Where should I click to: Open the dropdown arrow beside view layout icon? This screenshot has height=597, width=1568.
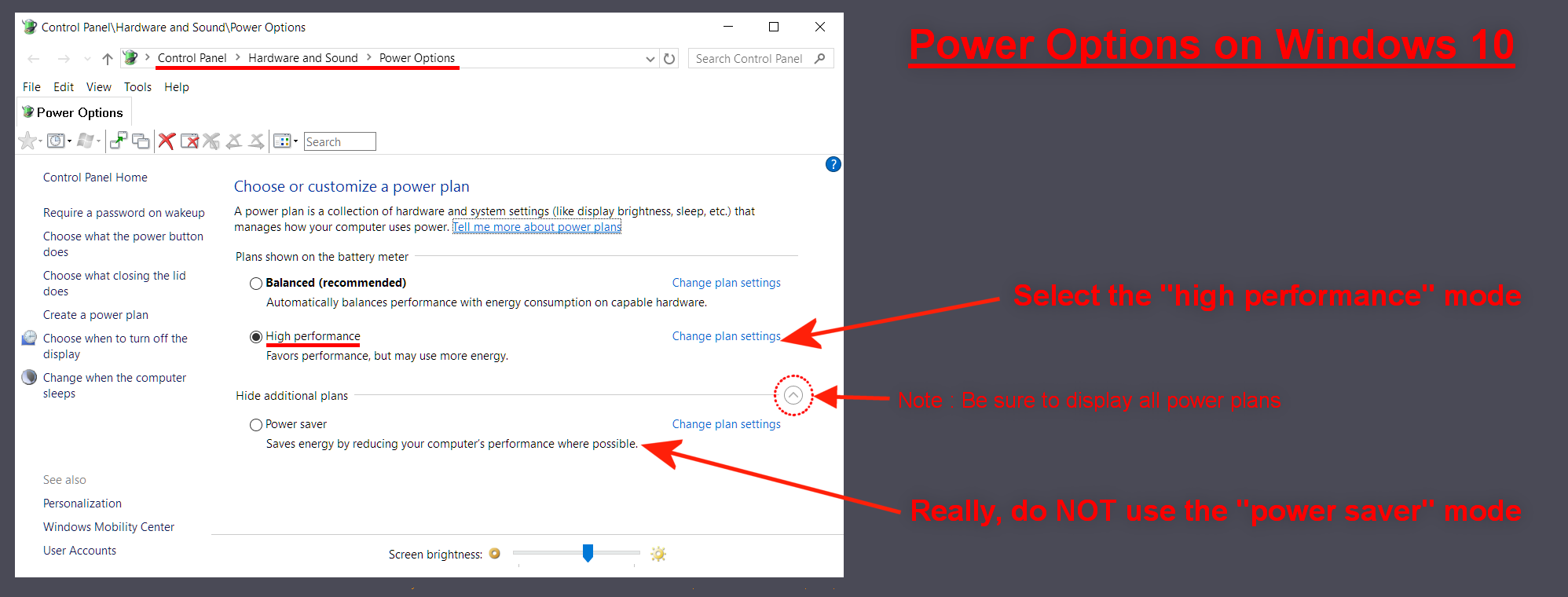pyautogui.click(x=295, y=141)
